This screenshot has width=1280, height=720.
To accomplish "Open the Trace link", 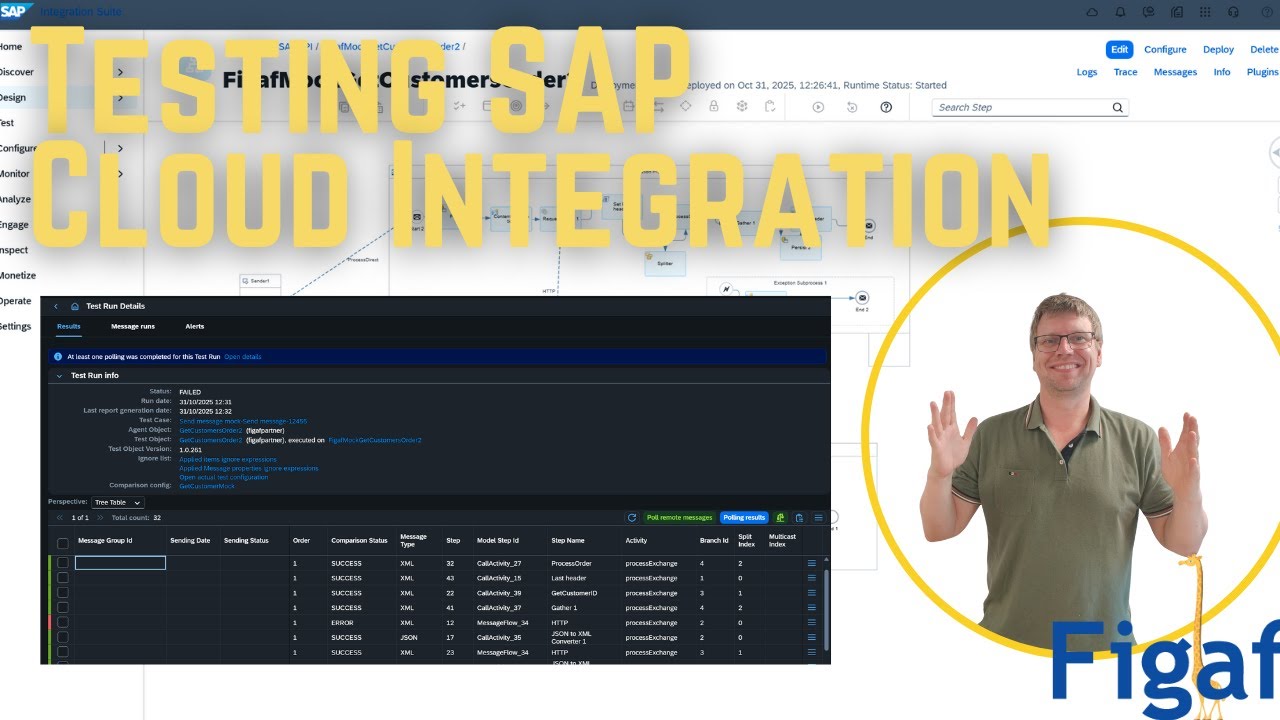I will [1125, 72].
